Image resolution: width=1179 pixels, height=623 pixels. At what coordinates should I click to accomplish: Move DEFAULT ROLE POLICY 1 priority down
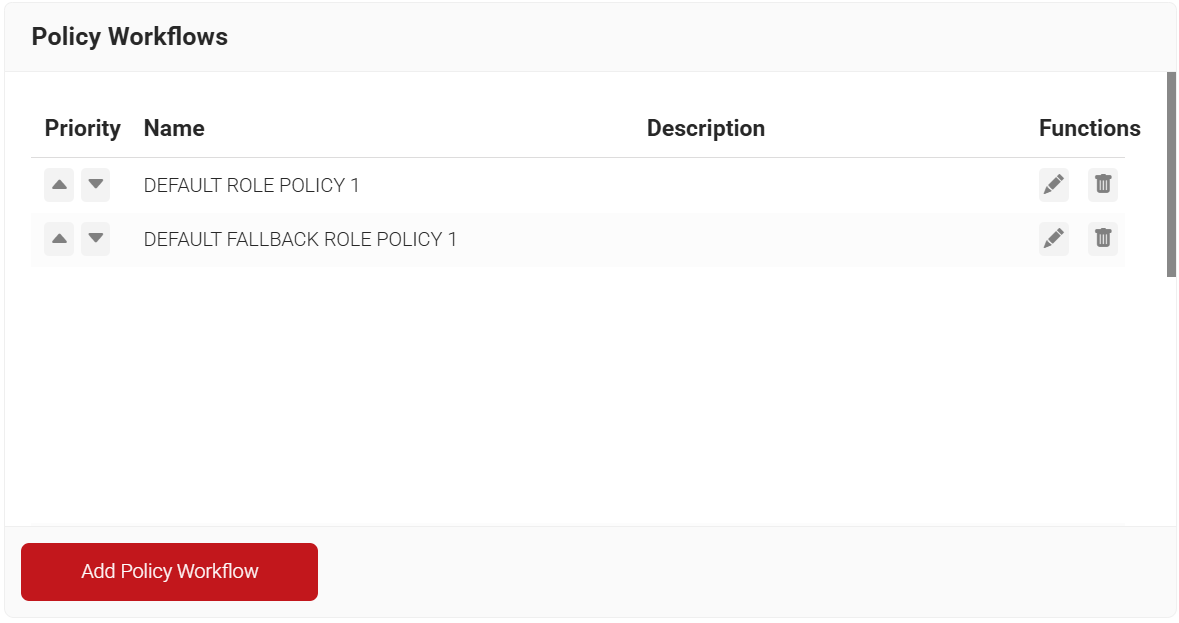tap(96, 185)
